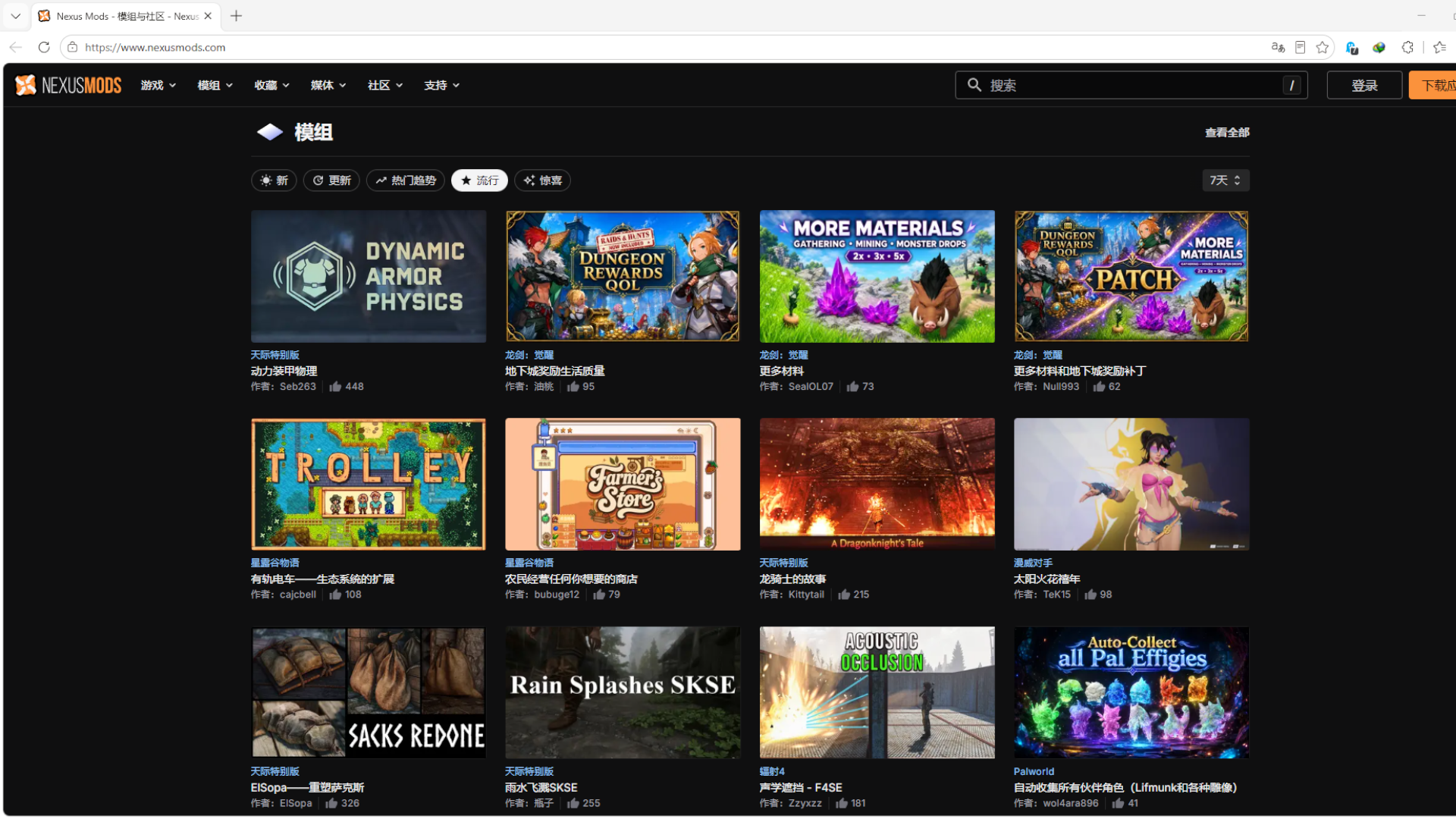Click the 181 endorsements thumbs-up icon
The image size is (1456, 819).
[x=841, y=803]
